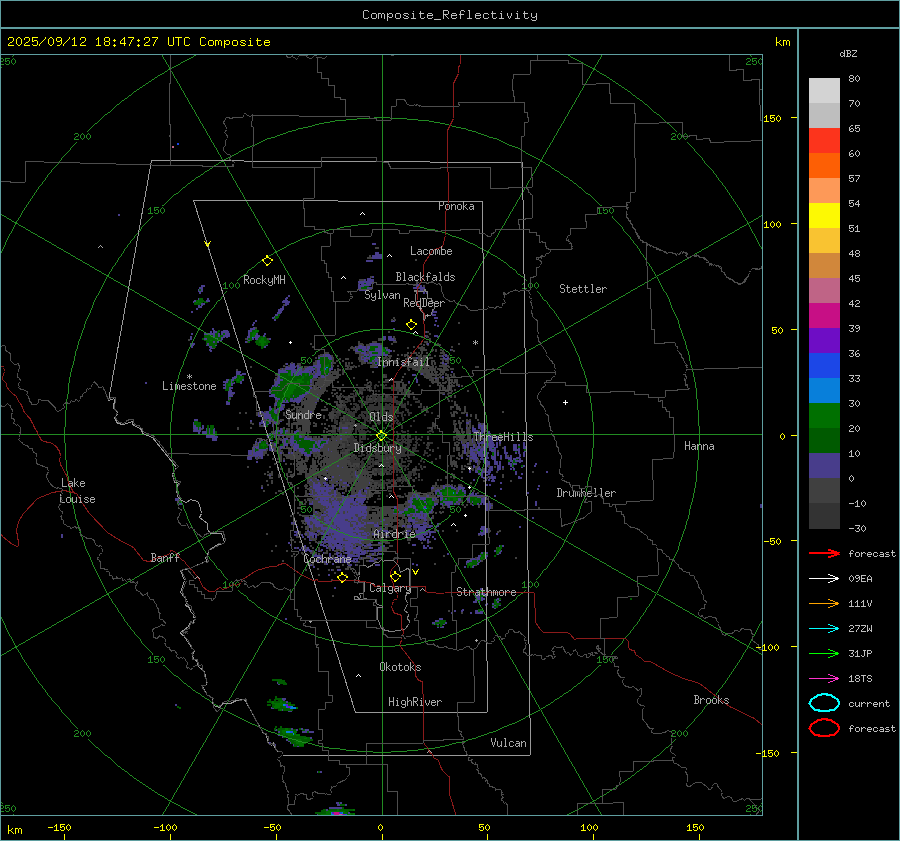The width and height of the screenshot is (900, 841).
Task: Click the Strathmore city label
Action: (486, 592)
